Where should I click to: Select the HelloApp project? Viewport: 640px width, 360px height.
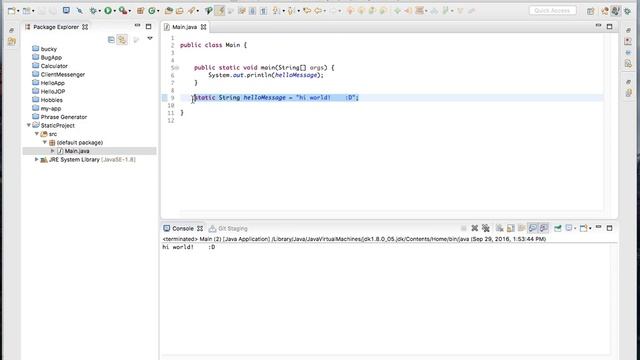pyautogui.click(x=48, y=83)
